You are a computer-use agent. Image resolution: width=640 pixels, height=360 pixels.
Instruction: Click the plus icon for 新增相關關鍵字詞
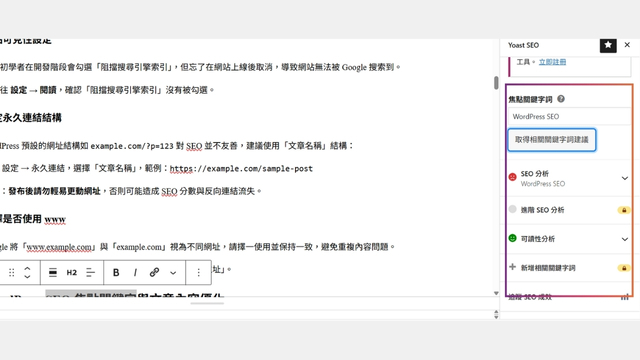pyautogui.click(x=513, y=267)
